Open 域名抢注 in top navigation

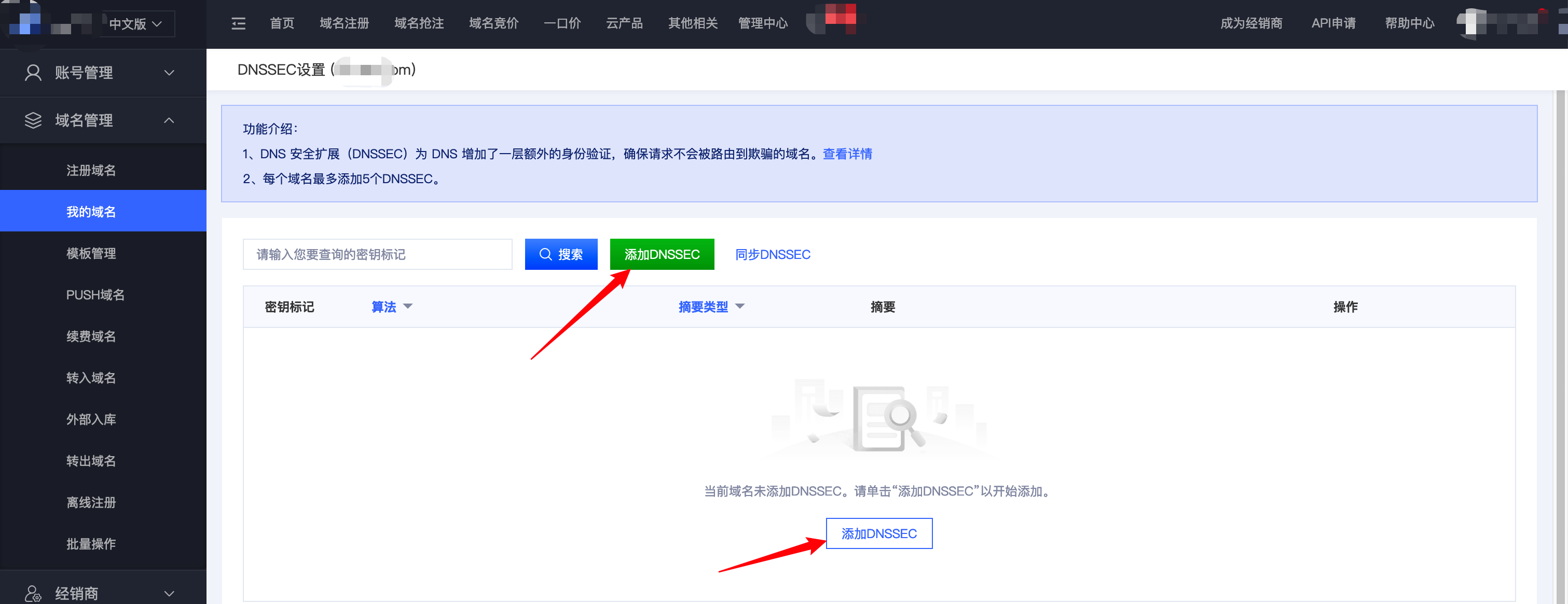tap(419, 23)
